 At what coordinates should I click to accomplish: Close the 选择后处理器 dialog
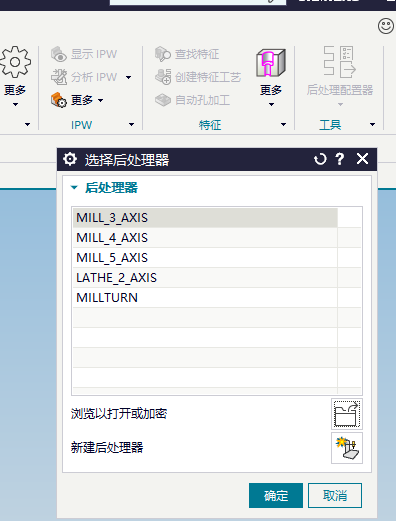[362, 159]
